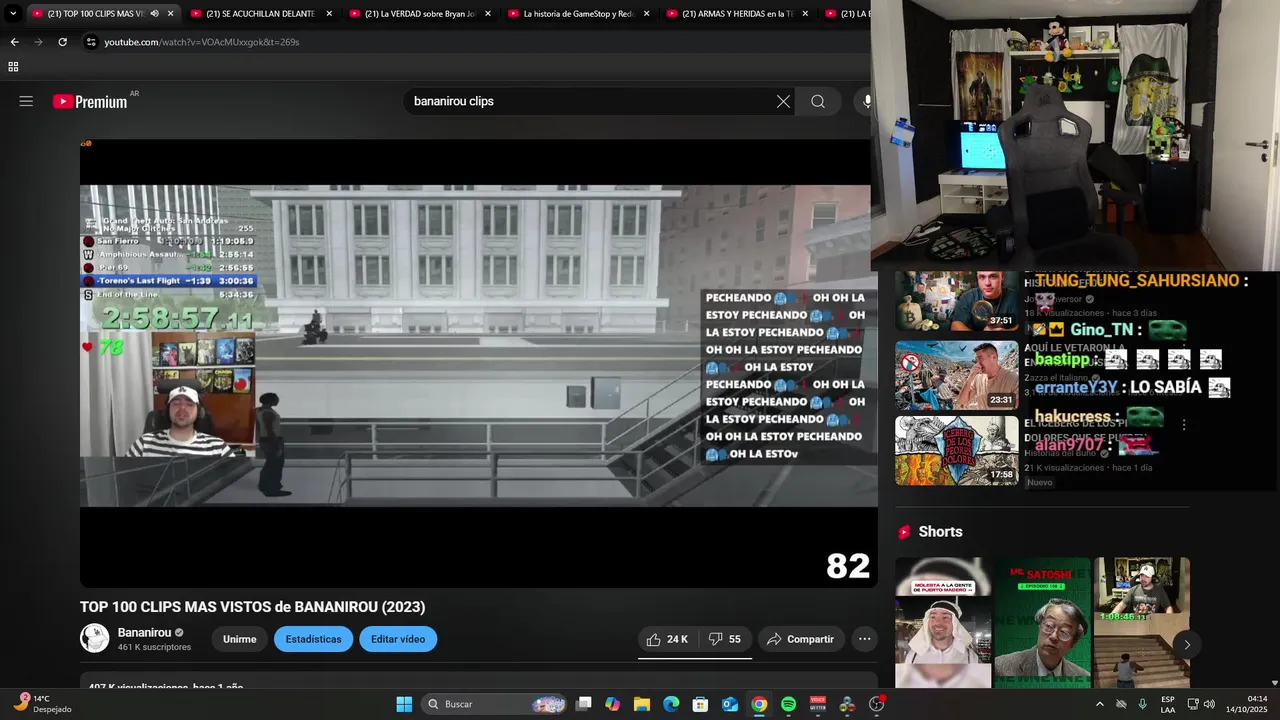Open File Explorer from taskbar
Image resolution: width=1280 pixels, height=720 pixels.
642,704
